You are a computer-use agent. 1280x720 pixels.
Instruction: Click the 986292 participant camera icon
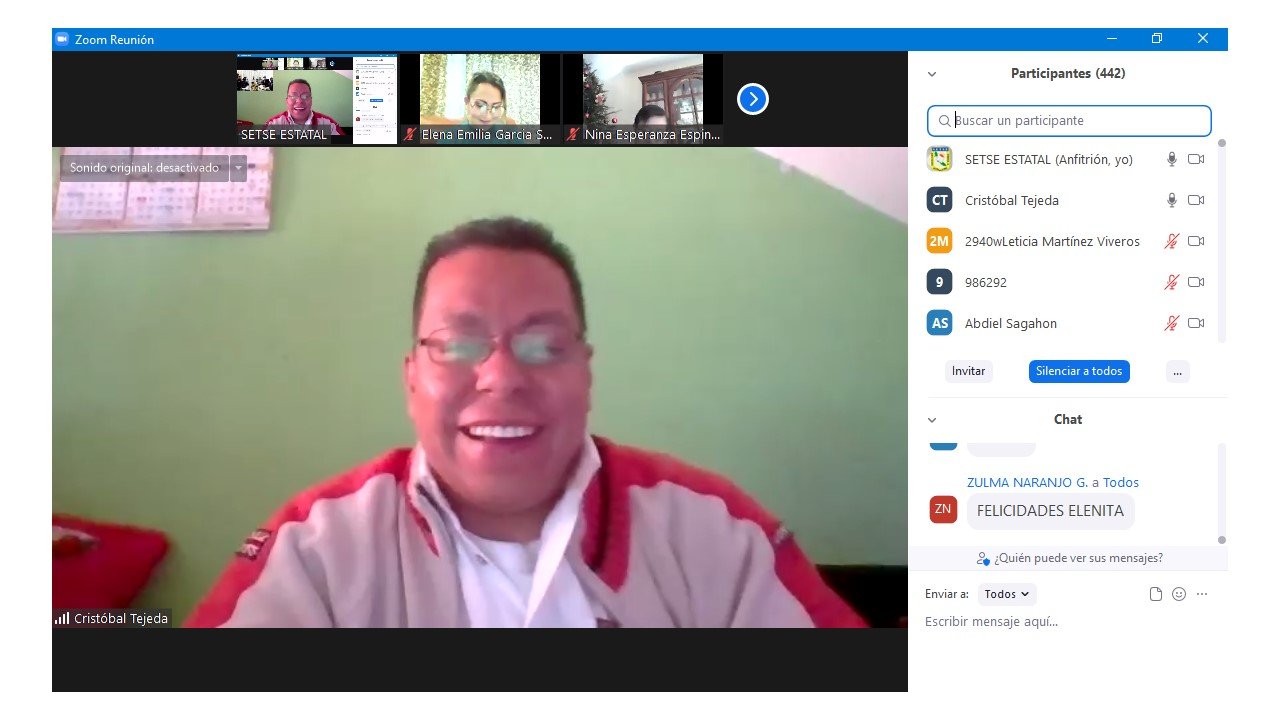pyautogui.click(x=1195, y=282)
